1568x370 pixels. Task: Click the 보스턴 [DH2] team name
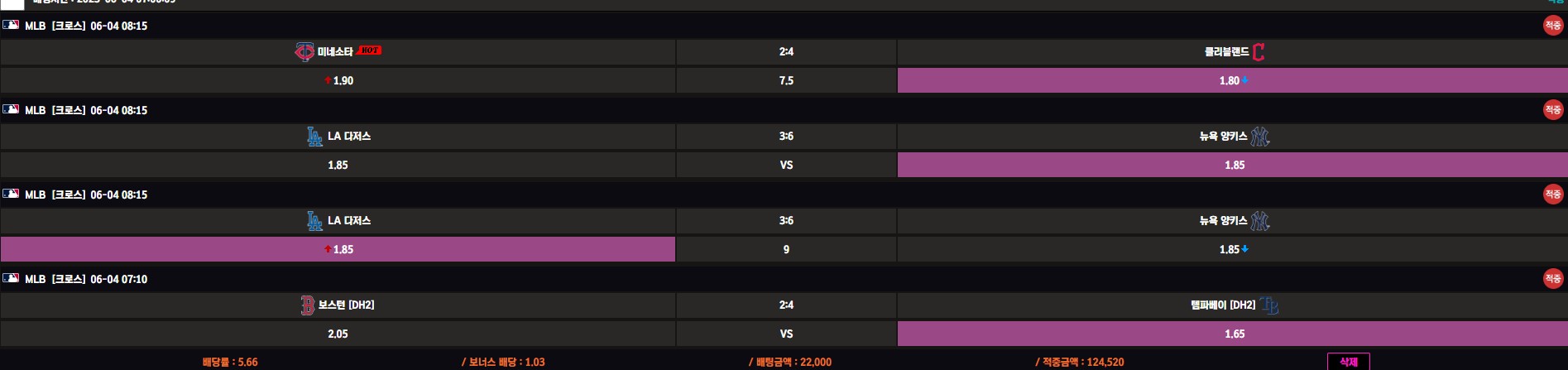[x=346, y=305]
